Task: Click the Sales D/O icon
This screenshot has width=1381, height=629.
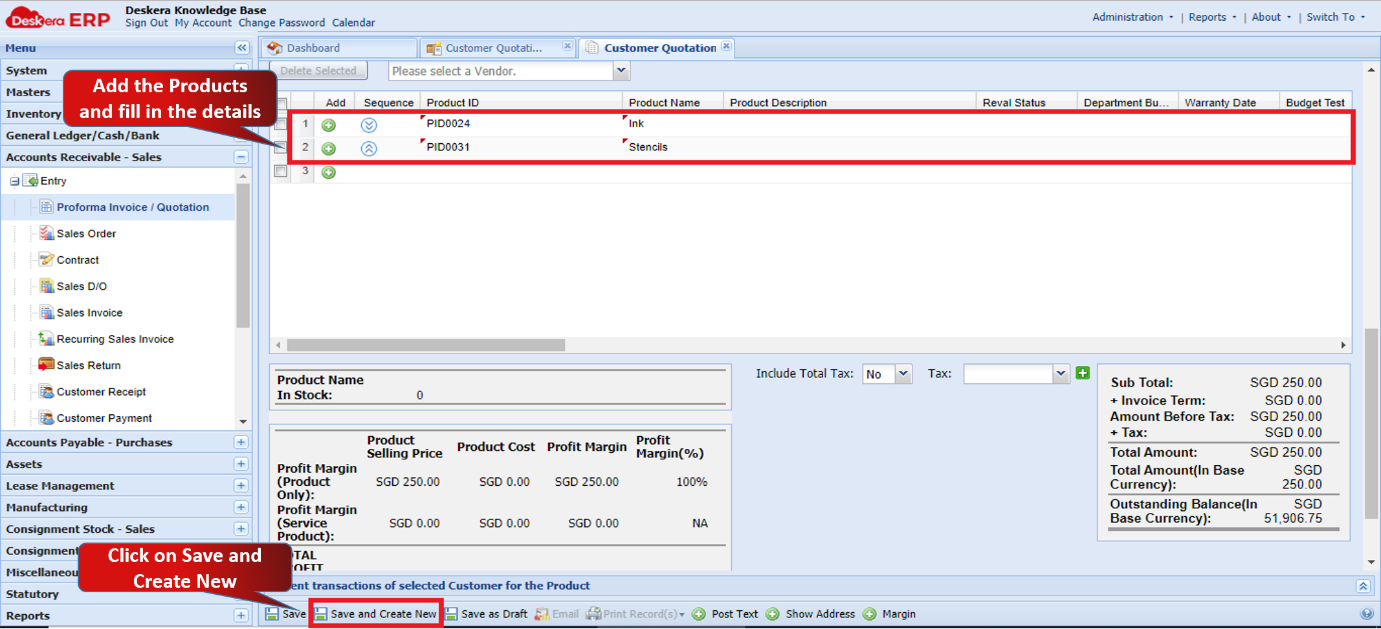Action: pos(47,286)
